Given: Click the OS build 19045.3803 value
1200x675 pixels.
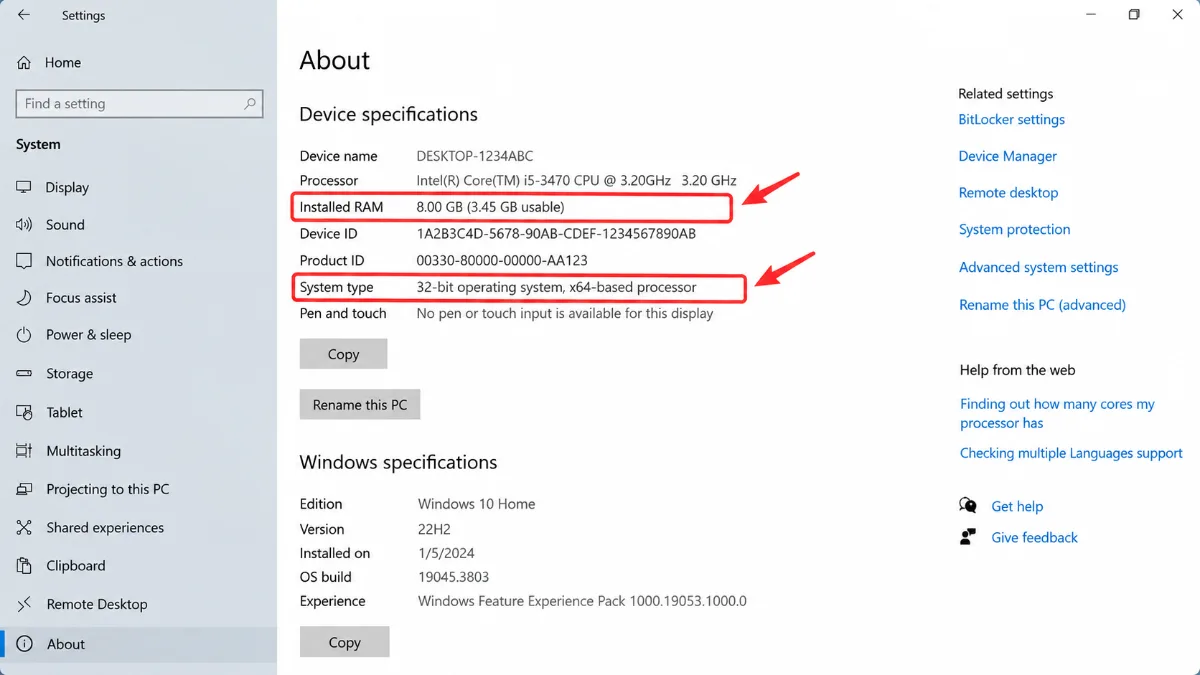Looking at the screenshot, I should point(453,577).
